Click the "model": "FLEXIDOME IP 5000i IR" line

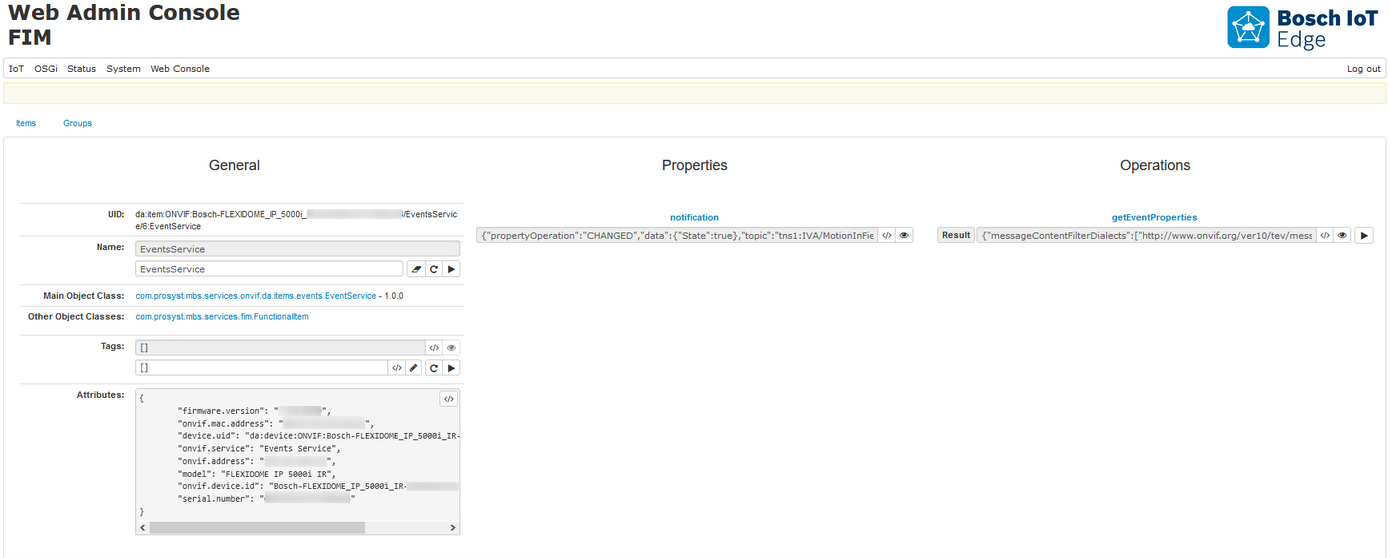pyautogui.click(x=256, y=474)
